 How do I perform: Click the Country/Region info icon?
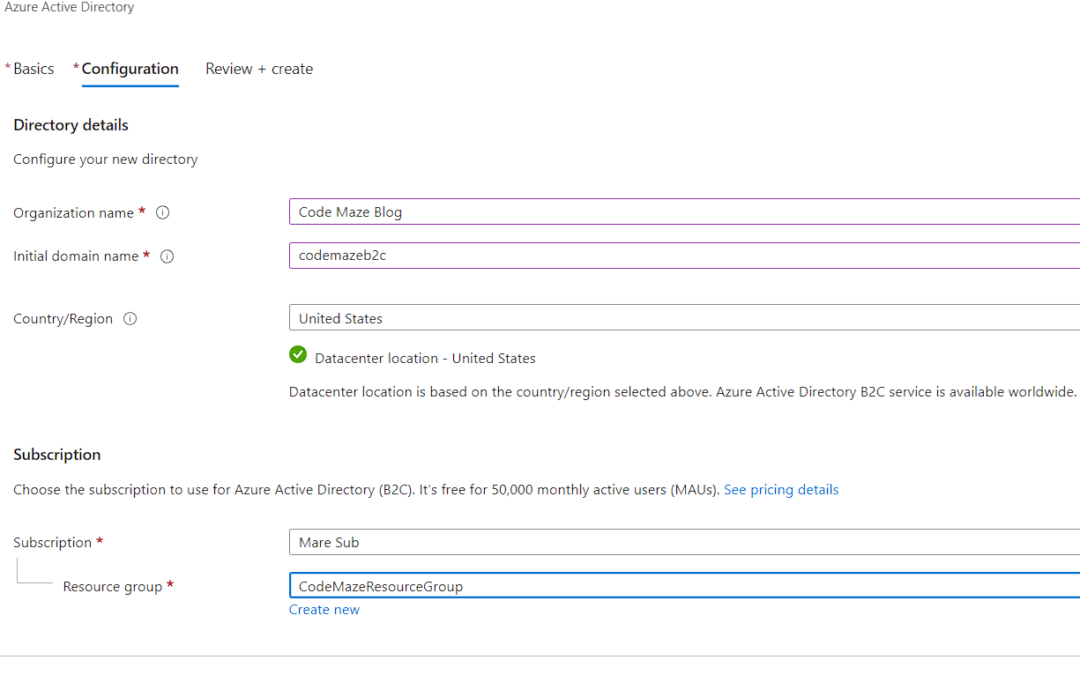(x=130, y=319)
